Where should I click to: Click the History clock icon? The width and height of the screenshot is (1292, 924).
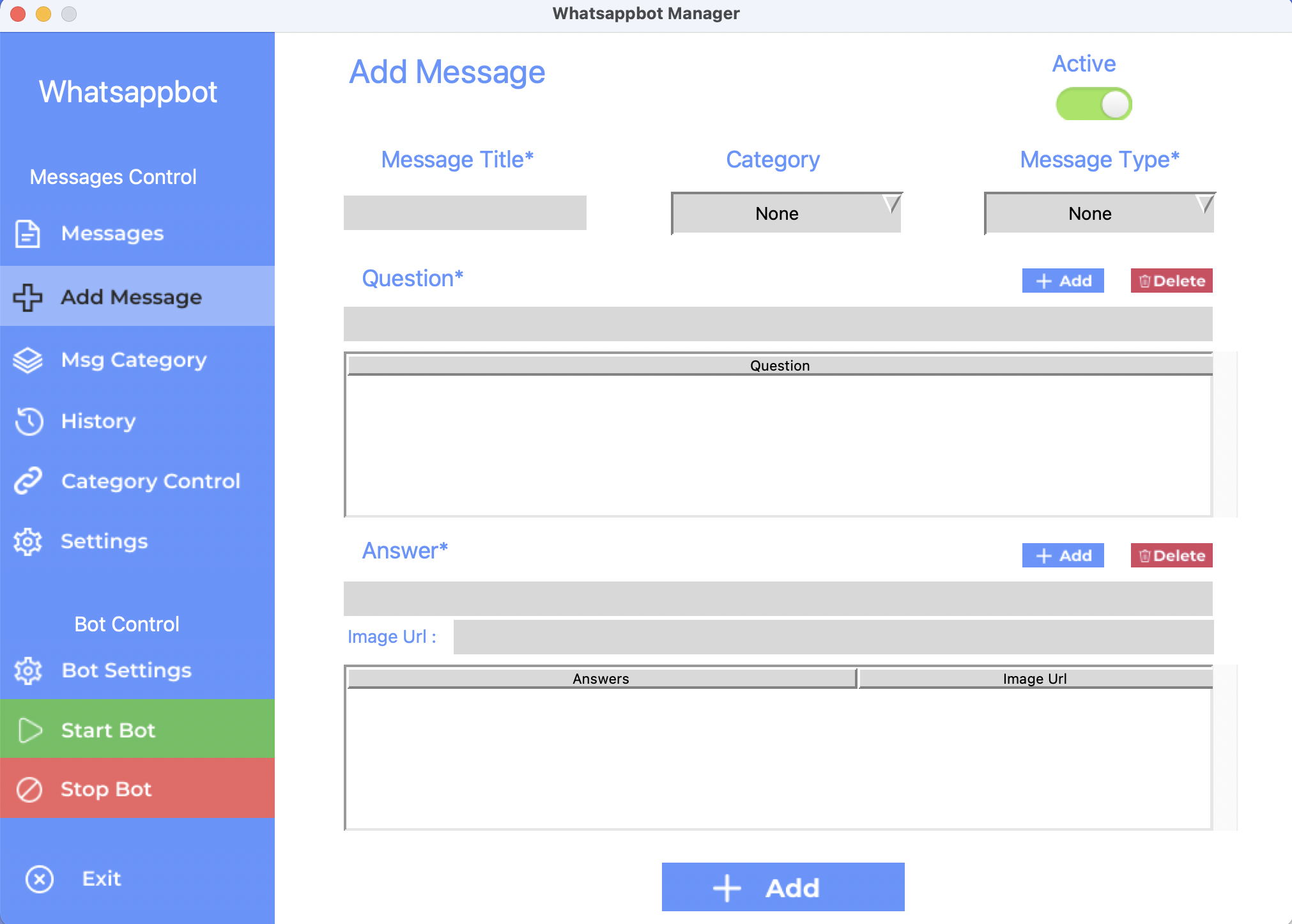pos(29,421)
